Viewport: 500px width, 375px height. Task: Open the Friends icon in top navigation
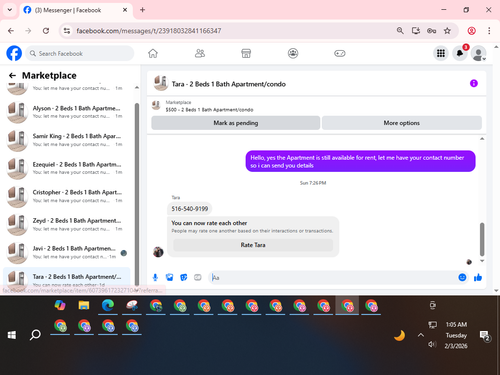(x=200, y=53)
